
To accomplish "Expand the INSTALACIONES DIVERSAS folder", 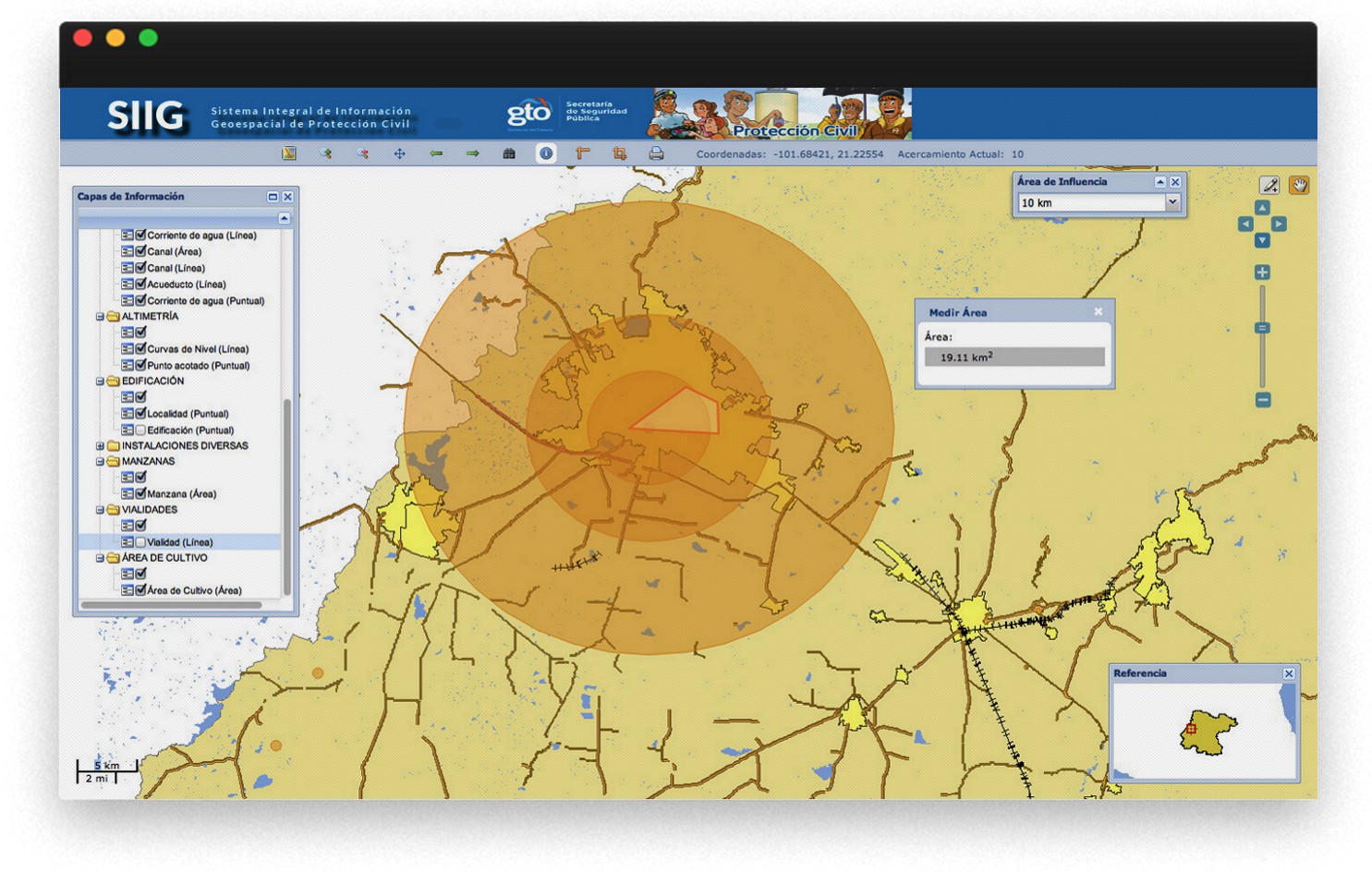I will (x=100, y=445).
